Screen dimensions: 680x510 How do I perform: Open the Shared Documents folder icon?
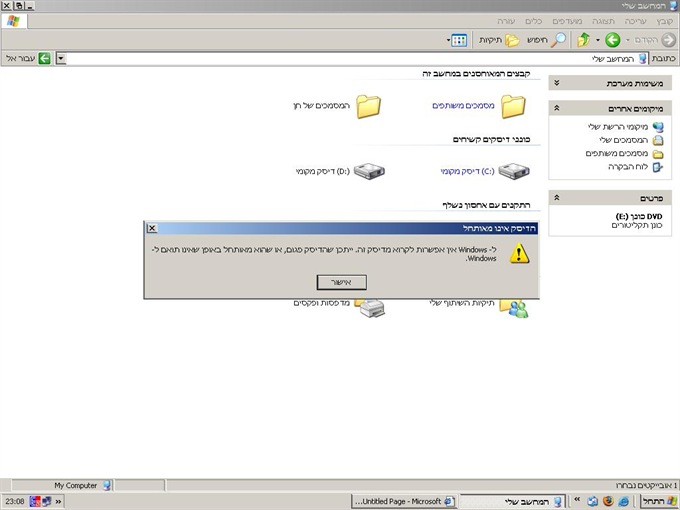[x=514, y=105]
